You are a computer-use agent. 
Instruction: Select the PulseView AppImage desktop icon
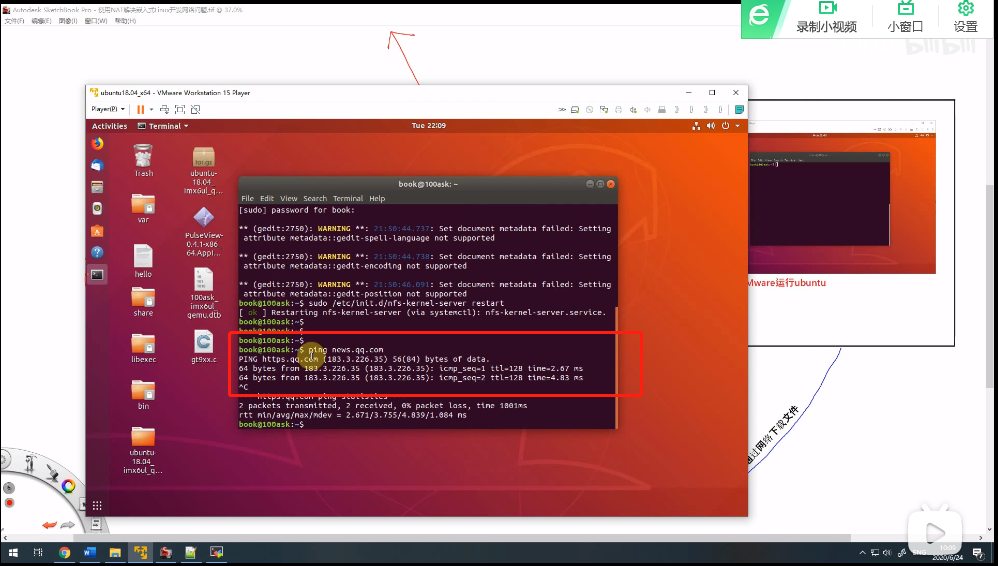[204, 232]
